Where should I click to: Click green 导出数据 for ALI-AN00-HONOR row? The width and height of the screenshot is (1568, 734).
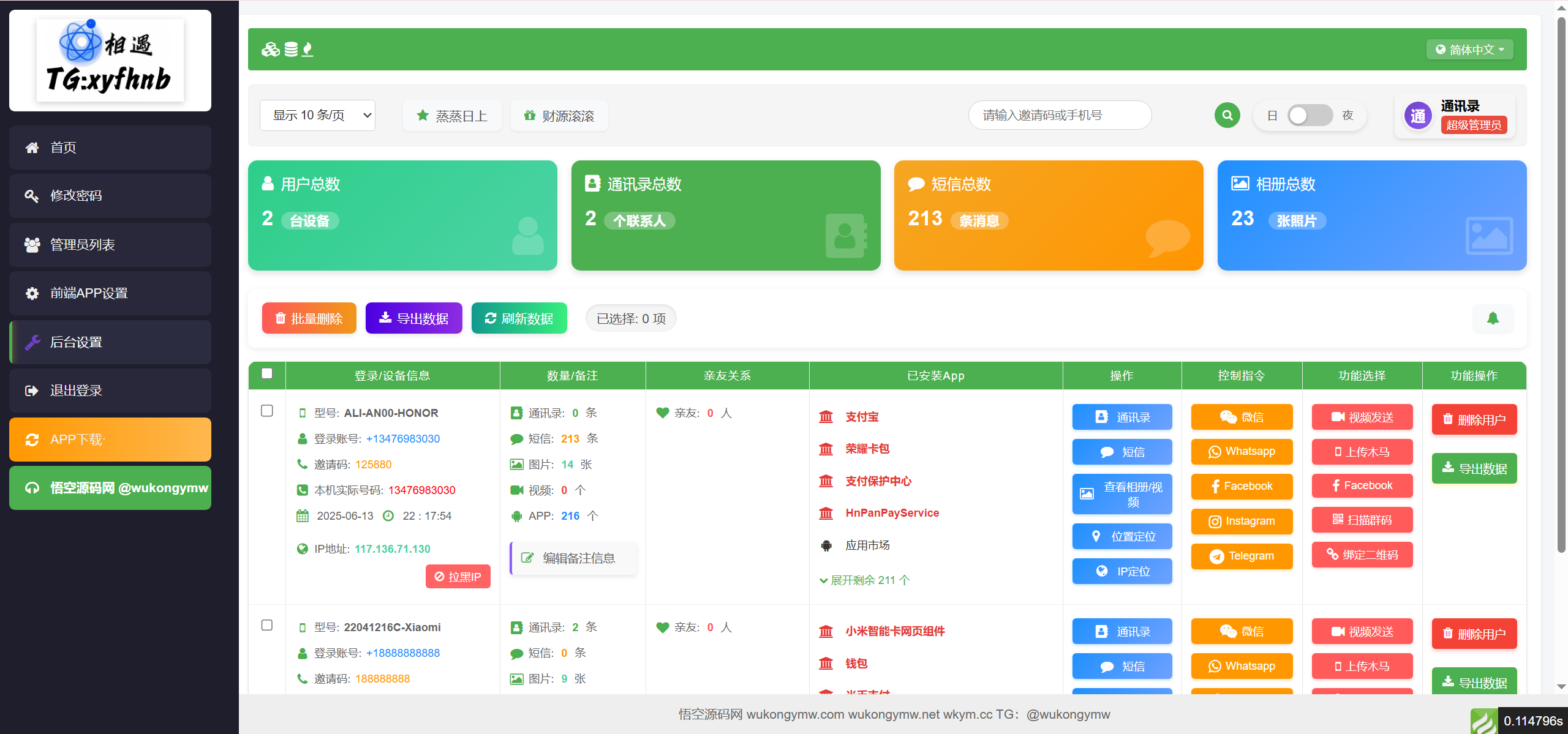click(1474, 468)
